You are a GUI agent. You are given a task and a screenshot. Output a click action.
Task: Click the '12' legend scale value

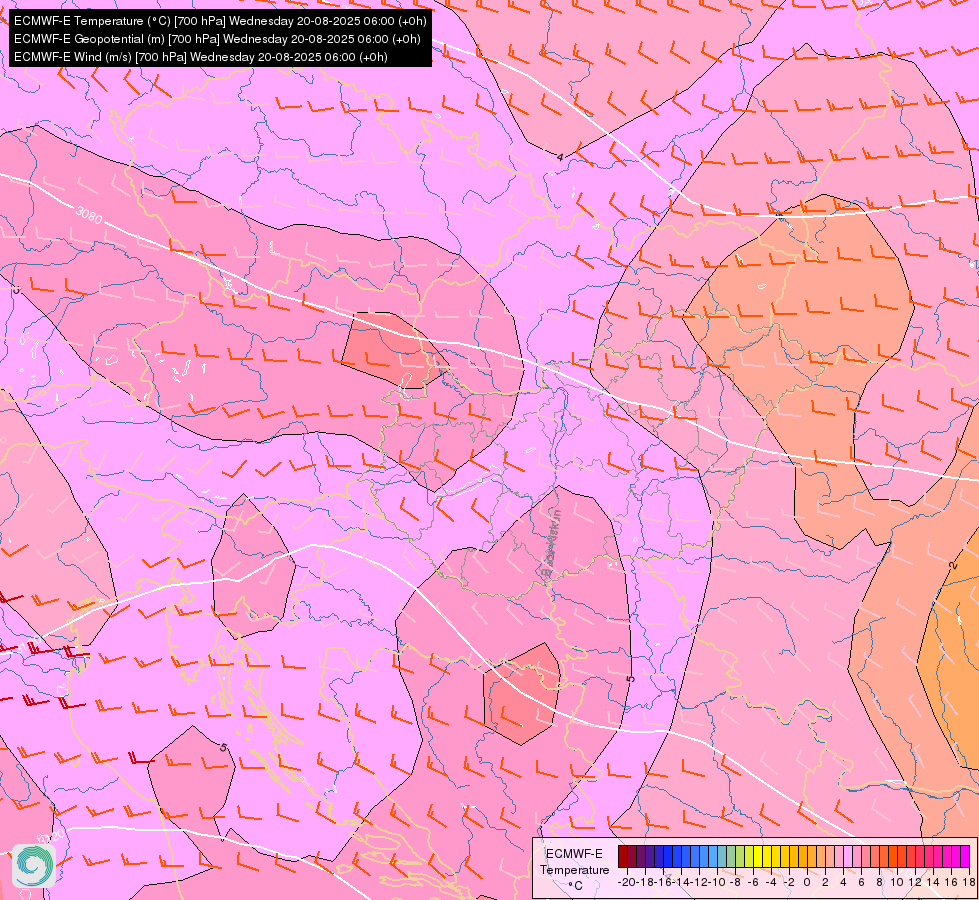(x=915, y=883)
